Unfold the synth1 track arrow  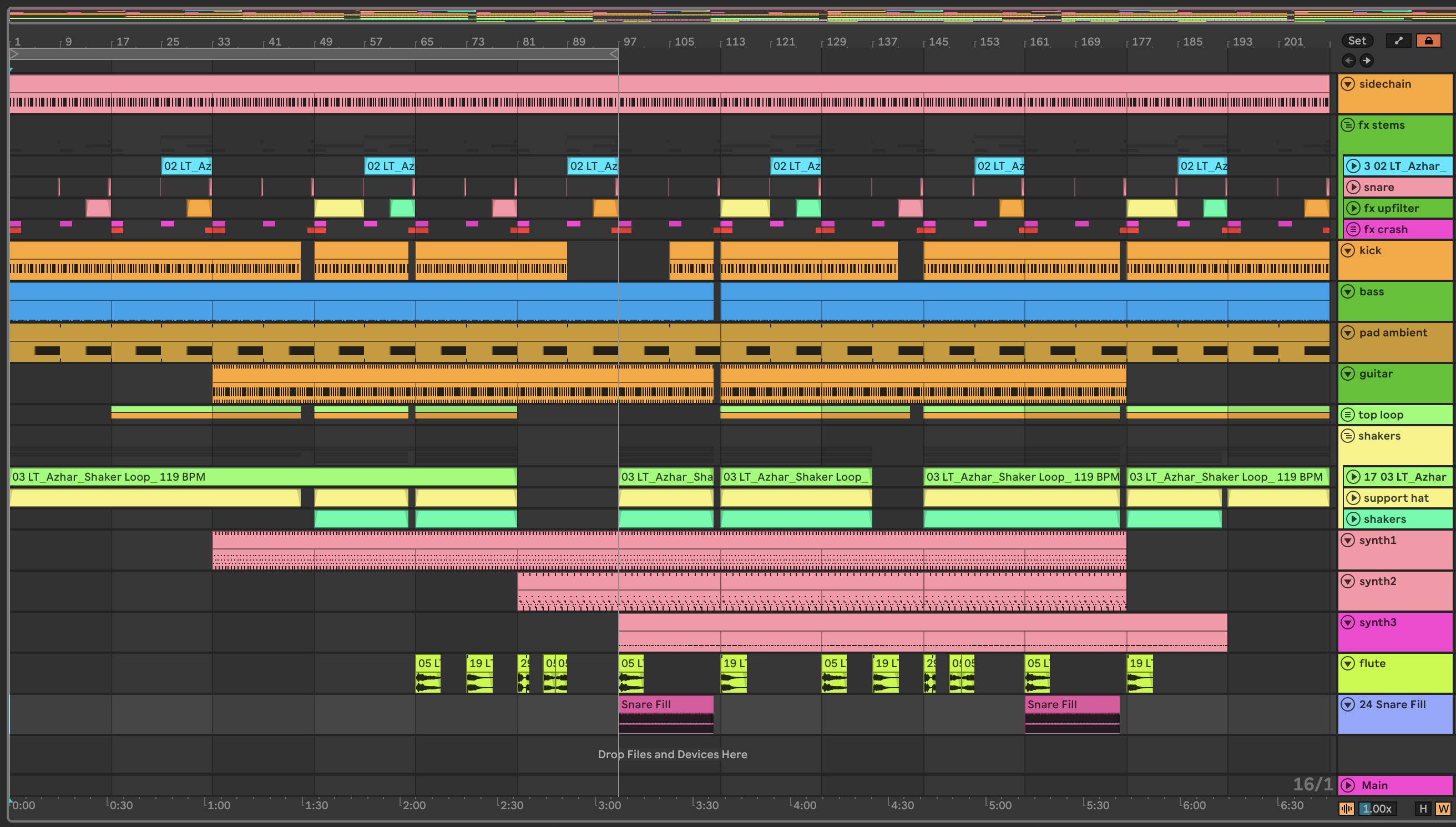coord(1348,540)
